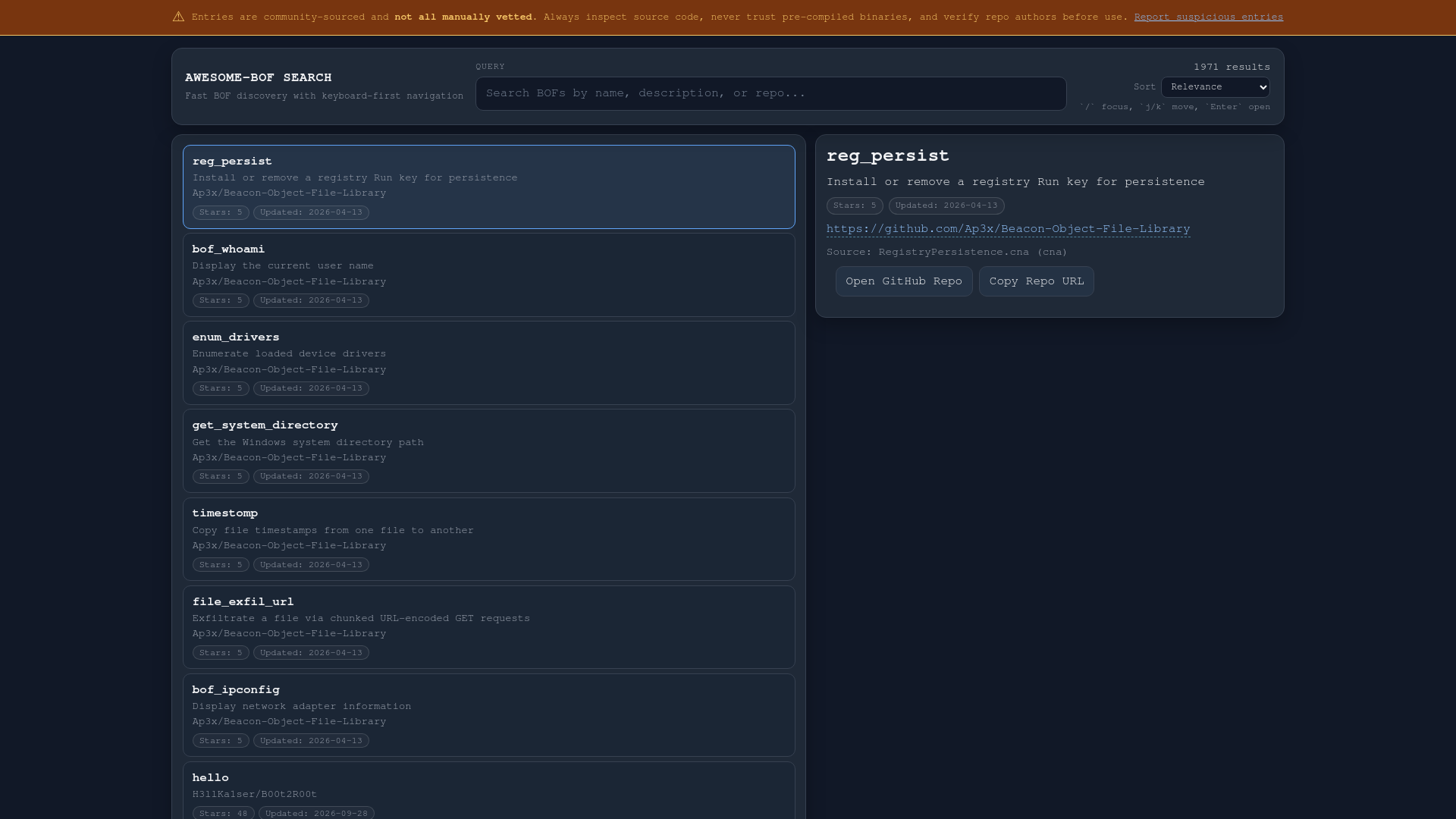Click 'Source: RegistryPersistence.cna (cna)' text
The height and width of the screenshot is (819, 1456).
[x=946, y=252]
